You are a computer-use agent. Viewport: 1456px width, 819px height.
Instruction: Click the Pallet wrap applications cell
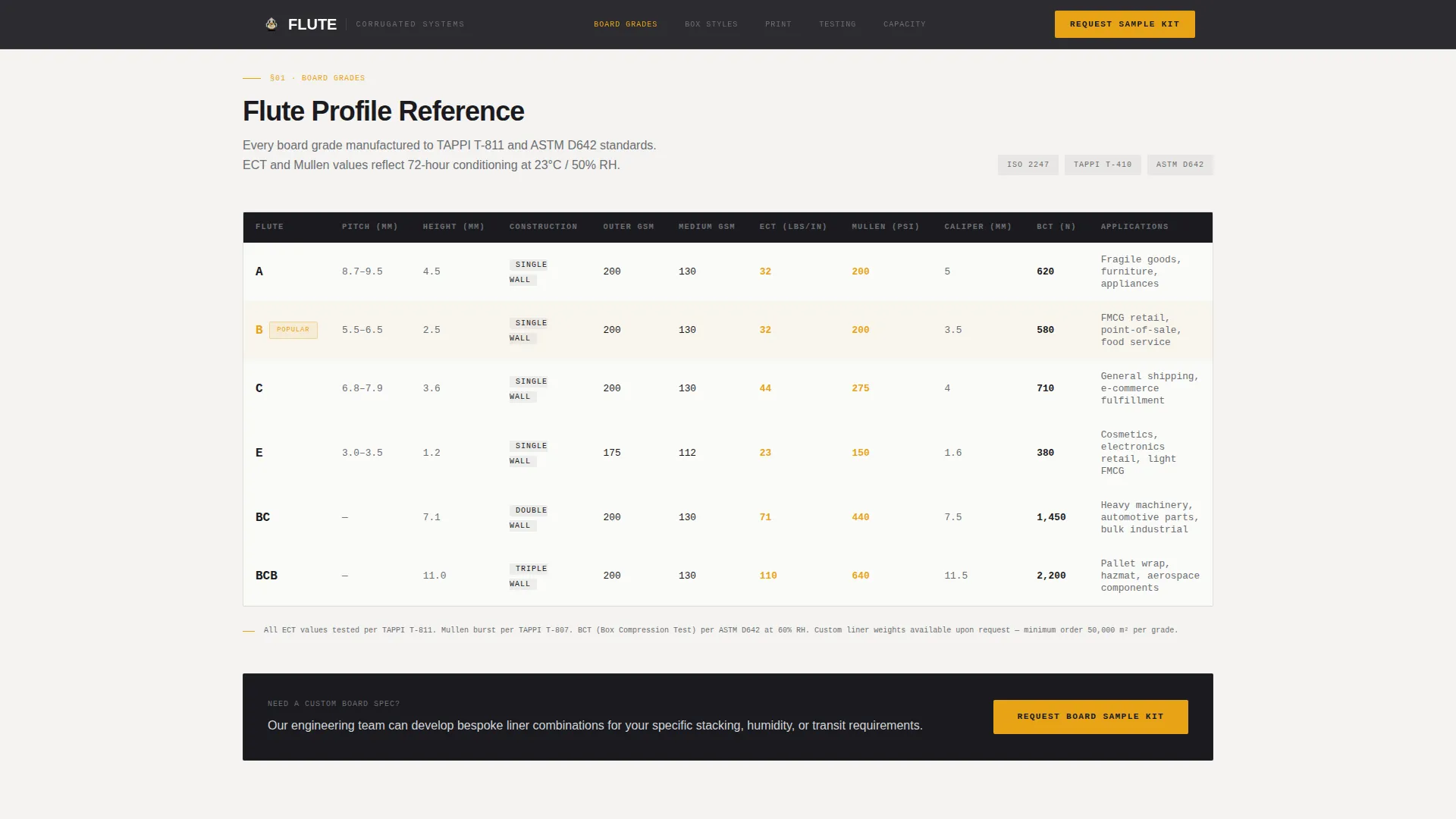1150,576
